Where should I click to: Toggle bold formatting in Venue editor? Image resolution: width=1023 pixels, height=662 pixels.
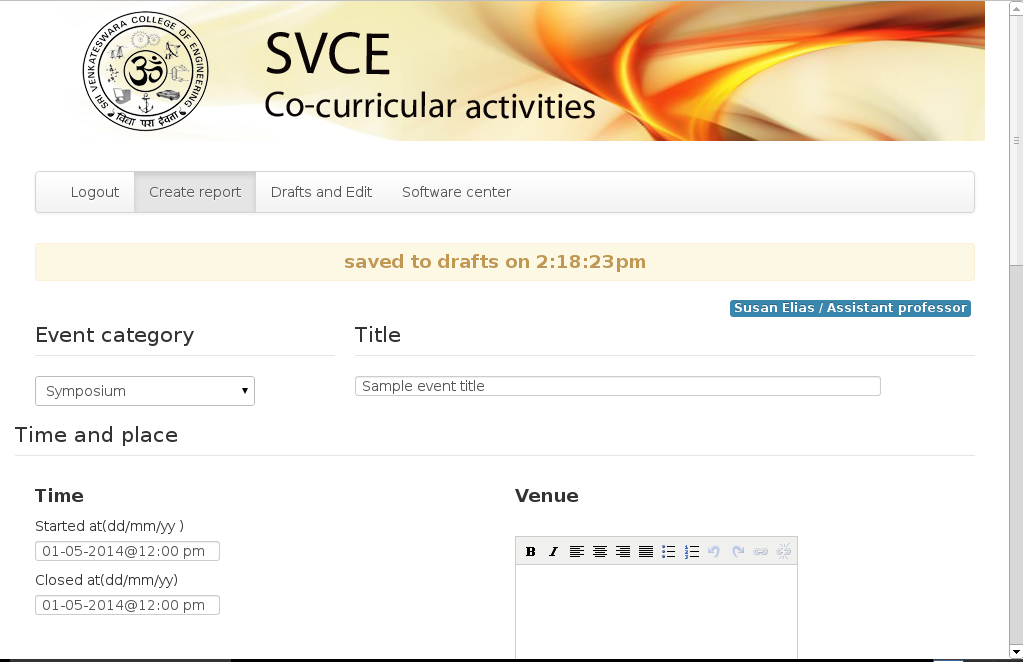pyautogui.click(x=530, y=551)
